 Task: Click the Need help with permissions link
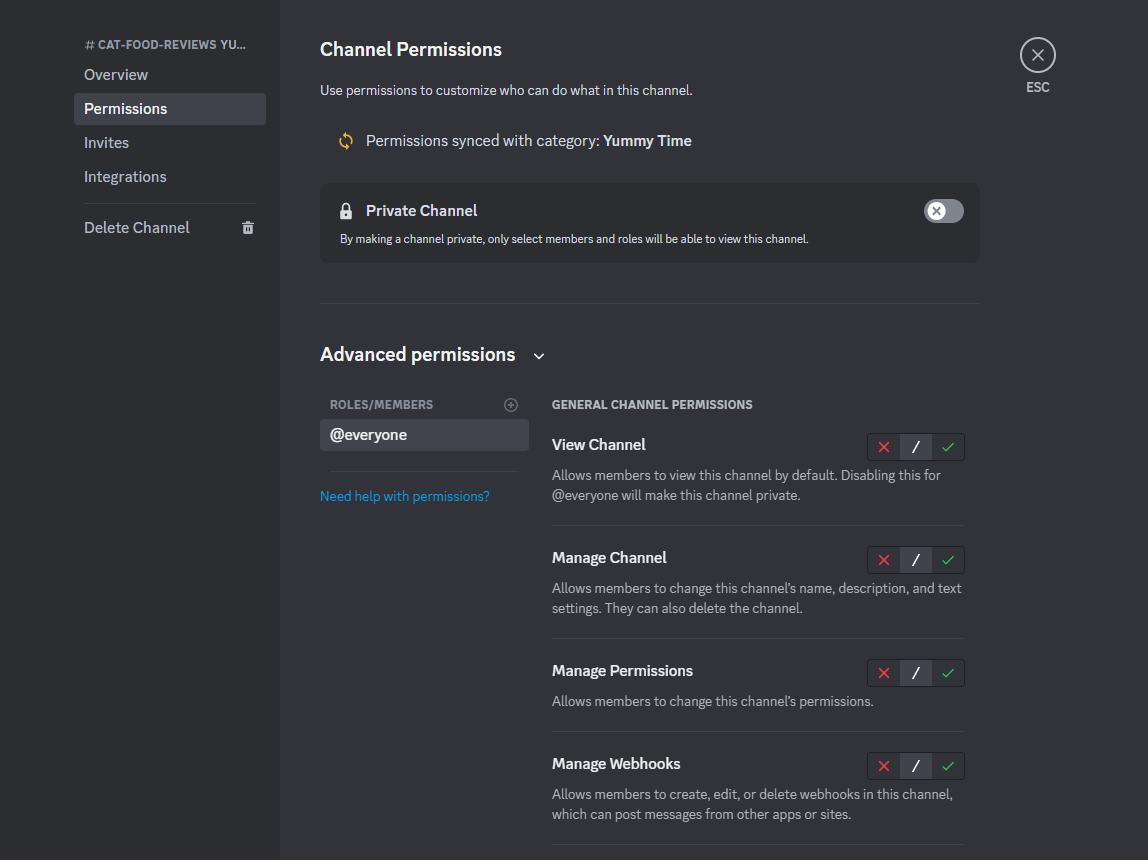pos(404,495)
